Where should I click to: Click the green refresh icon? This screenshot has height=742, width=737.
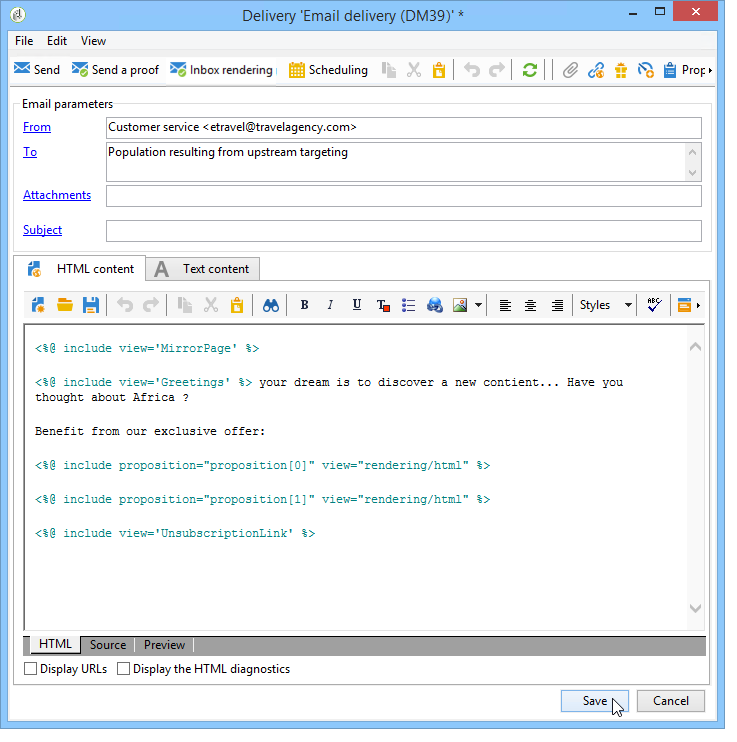tap(530, 70)
